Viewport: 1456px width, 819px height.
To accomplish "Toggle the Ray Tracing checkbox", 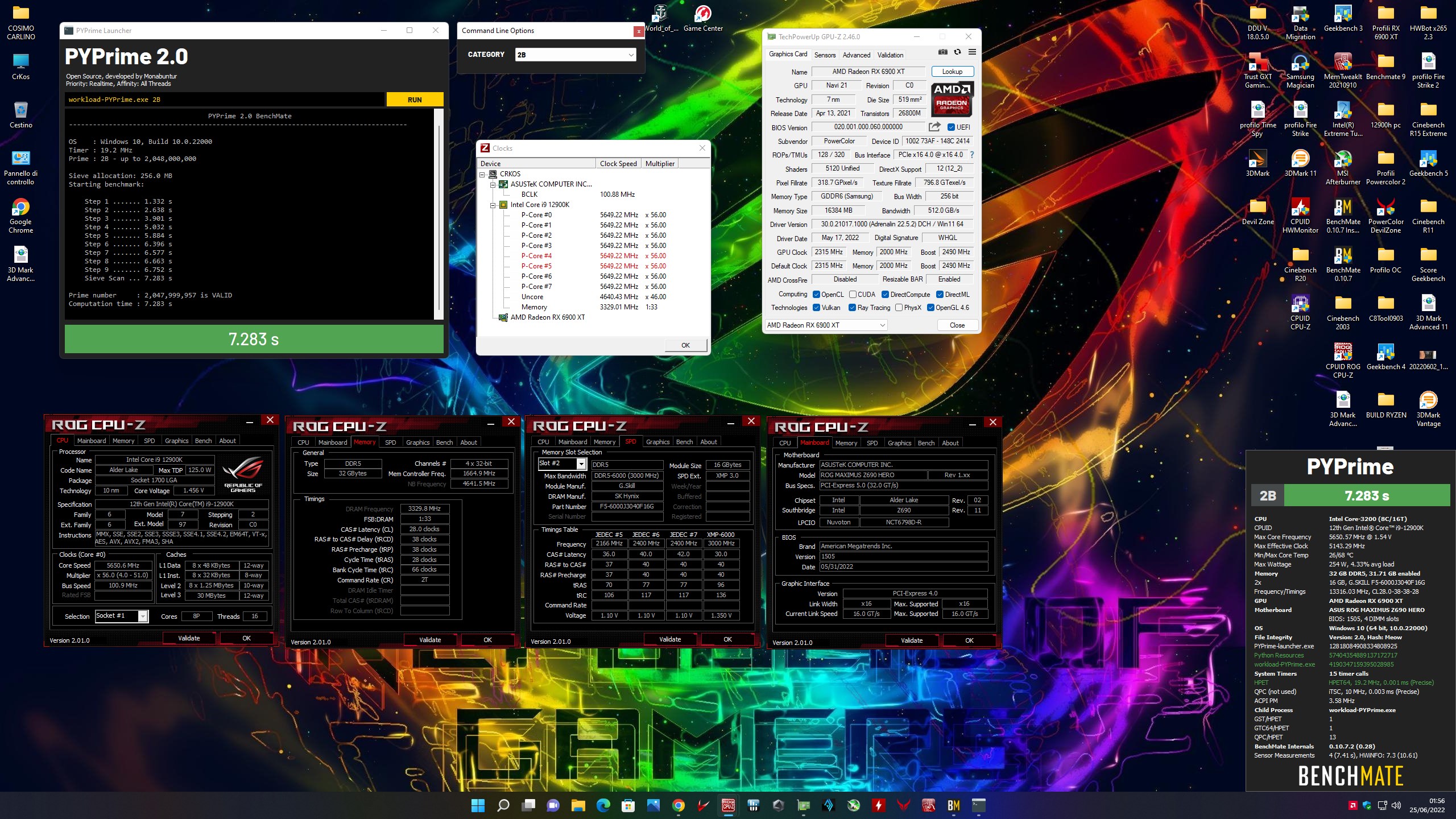I will [x=852, y=308].
